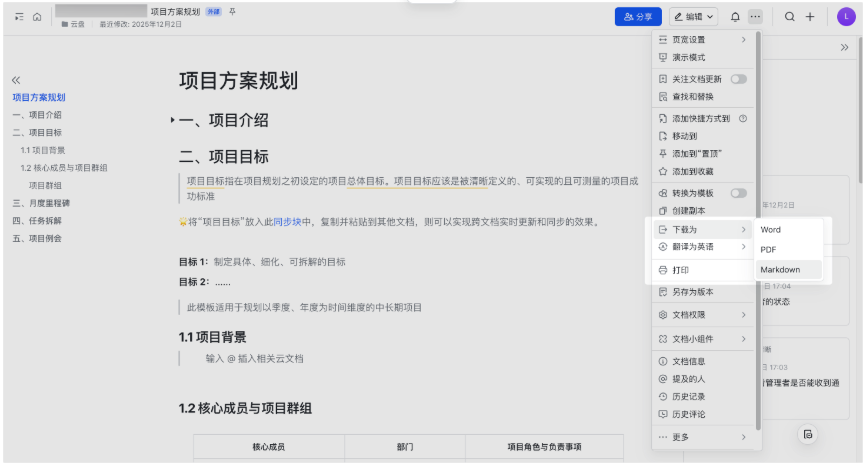
Task: Expand the 下载为 submenu arrow
Action: coord(743,229)
